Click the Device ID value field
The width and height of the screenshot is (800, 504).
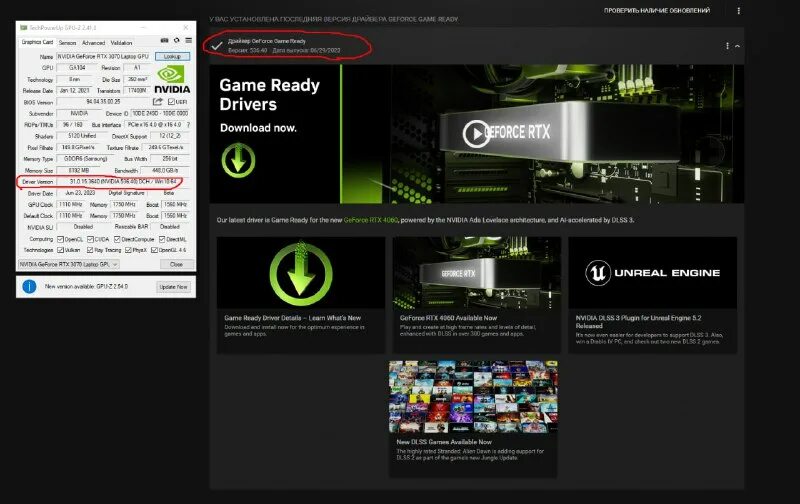click(160, 113)
